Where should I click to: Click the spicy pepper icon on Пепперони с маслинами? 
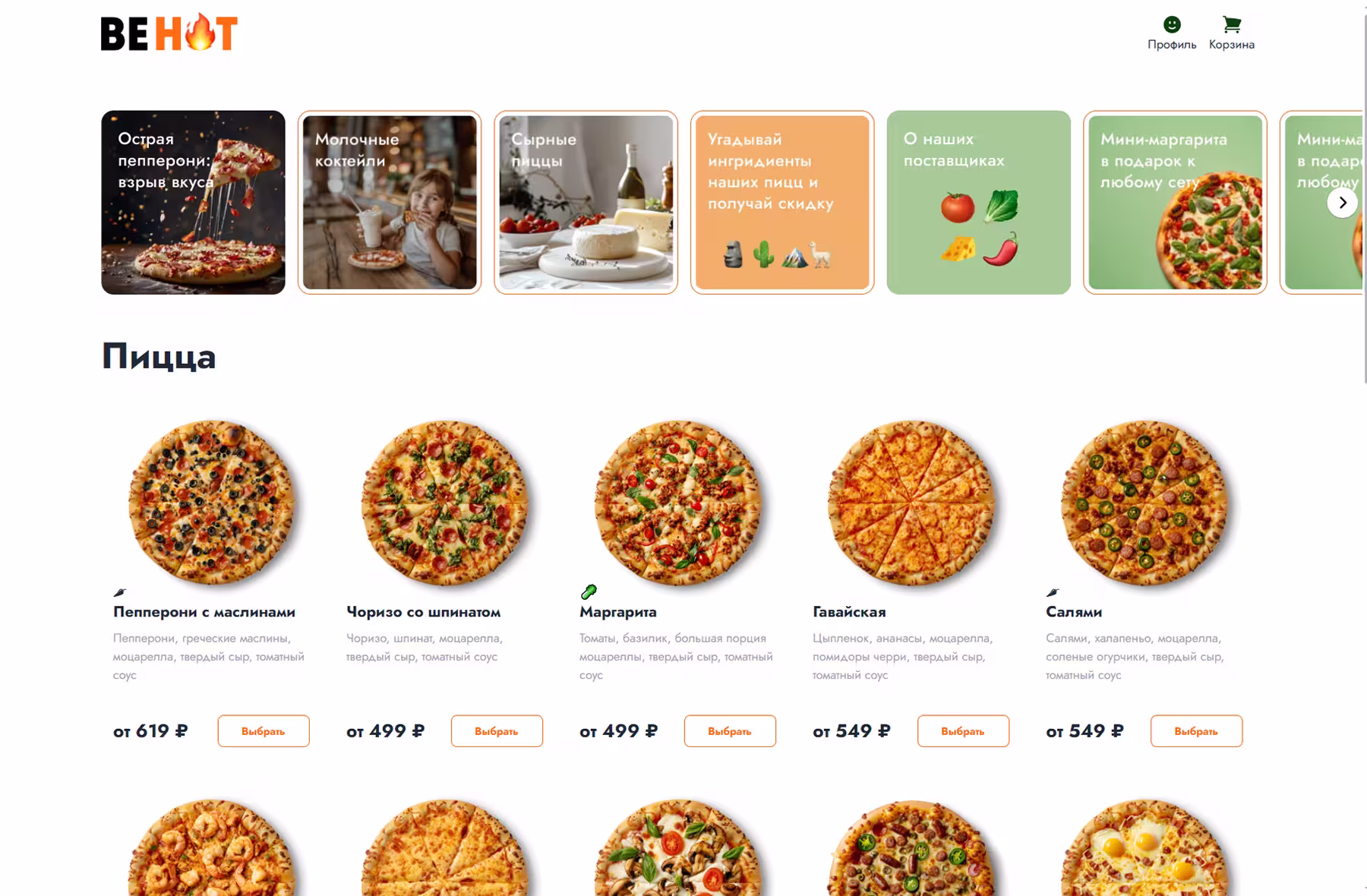click(x=120, y=592)
